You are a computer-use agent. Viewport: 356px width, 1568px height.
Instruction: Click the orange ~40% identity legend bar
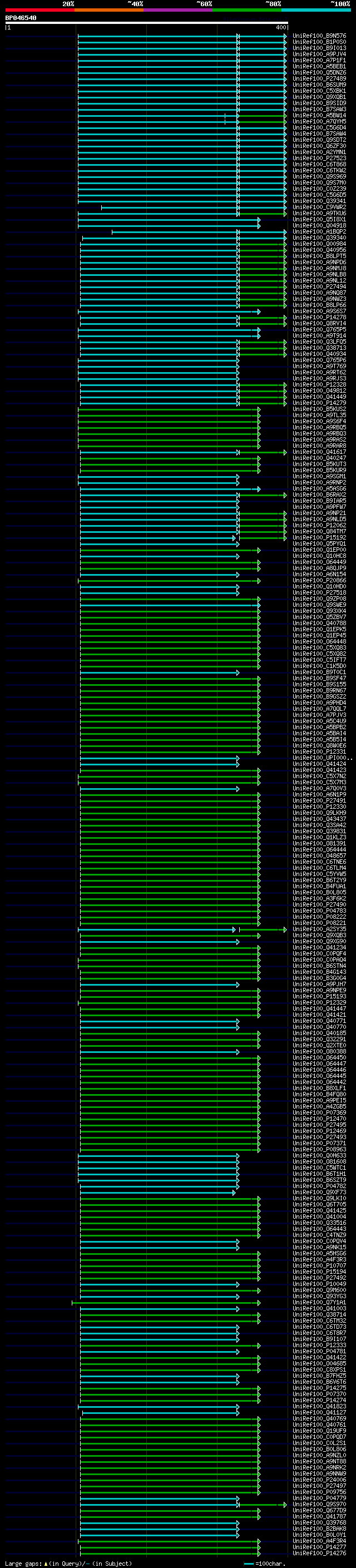click(x=109, y=10)
